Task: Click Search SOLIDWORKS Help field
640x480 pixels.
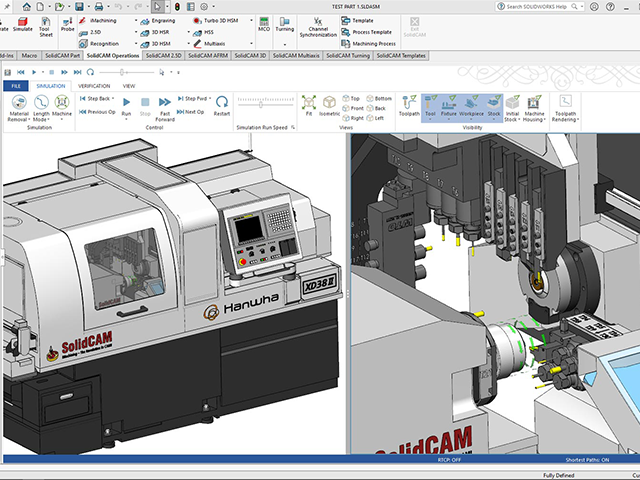Action: click(536, 7)
